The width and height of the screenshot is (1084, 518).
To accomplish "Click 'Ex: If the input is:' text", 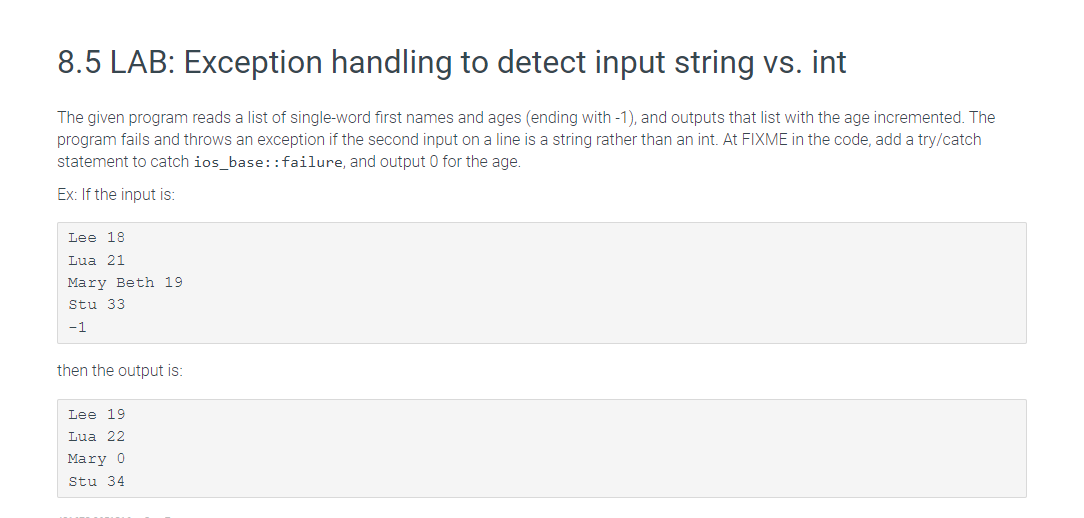I will point(116,195).
